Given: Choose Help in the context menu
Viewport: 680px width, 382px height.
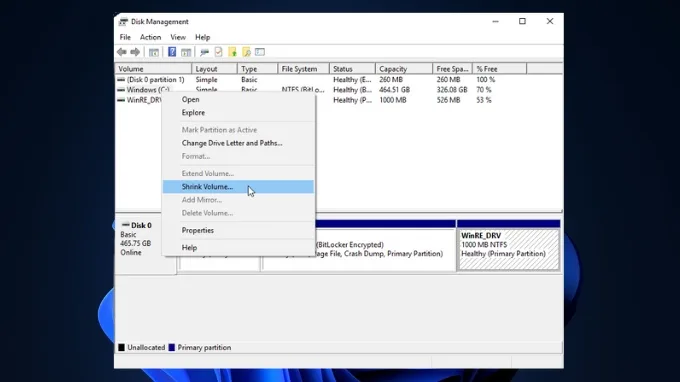Looking at the screenshot, I should pos(238,248).
